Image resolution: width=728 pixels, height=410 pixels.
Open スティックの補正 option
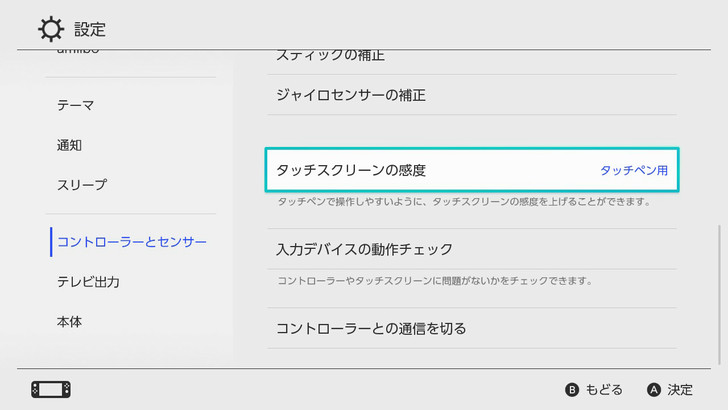pyautogui.click(x=472, y=56)
